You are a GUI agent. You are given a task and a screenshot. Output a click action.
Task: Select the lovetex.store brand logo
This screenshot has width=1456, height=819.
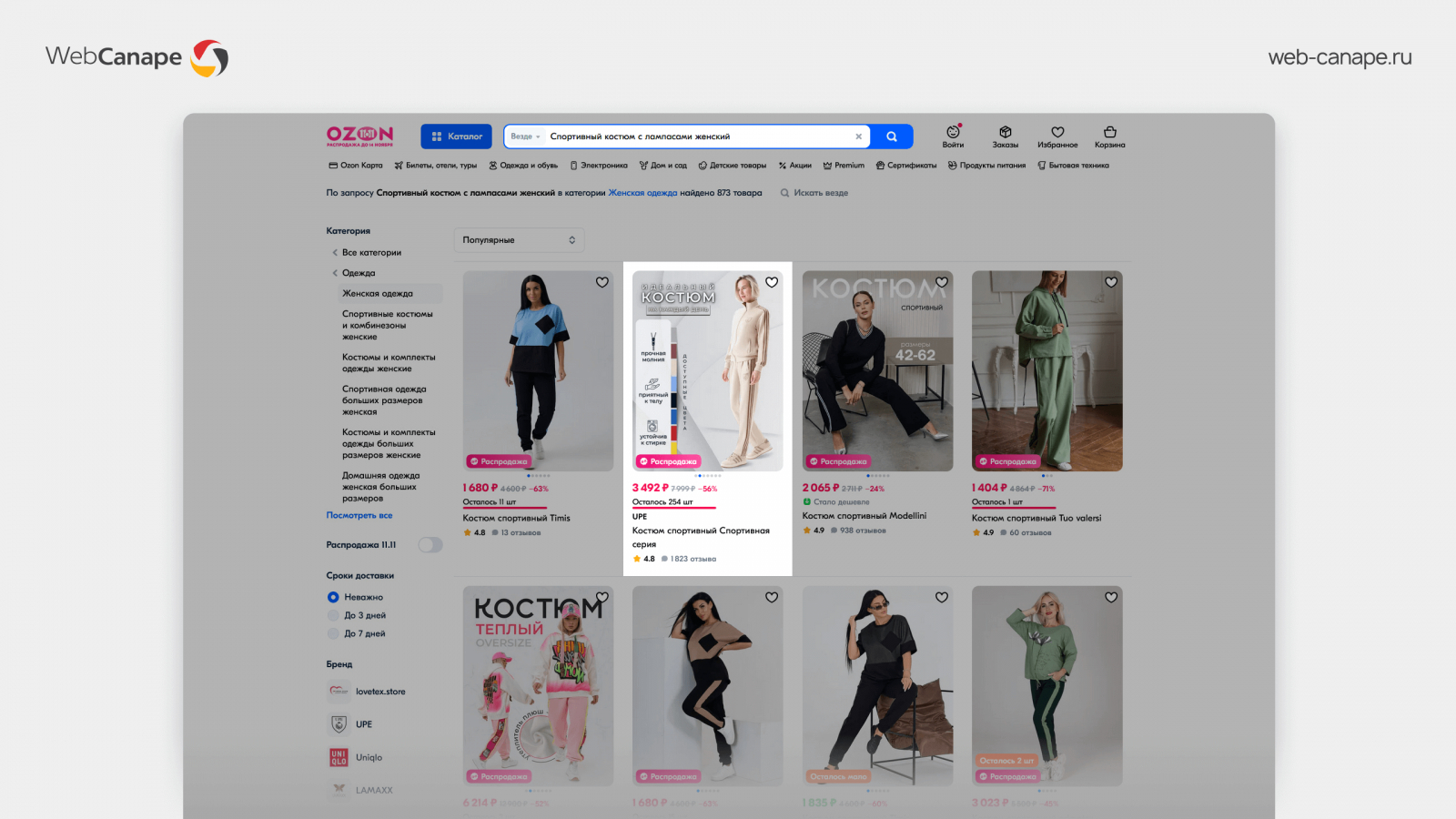[x=339, y=692]
